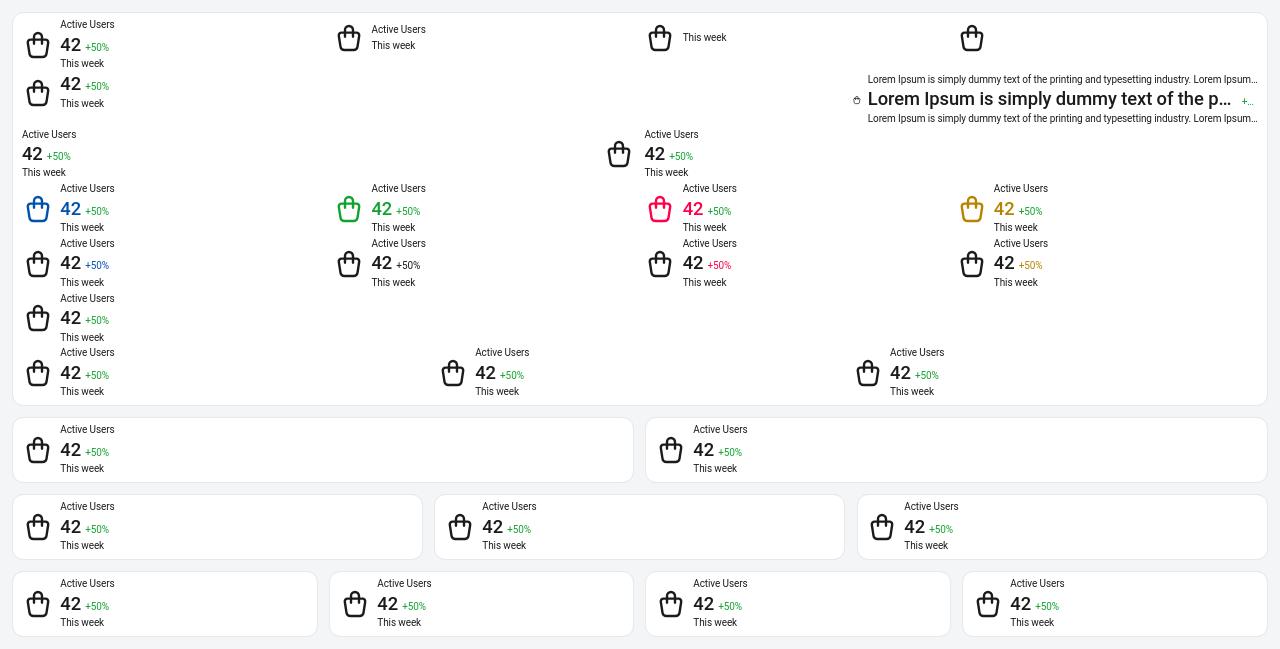Click the gold shopping bag icon

click(x=972, y=209)
